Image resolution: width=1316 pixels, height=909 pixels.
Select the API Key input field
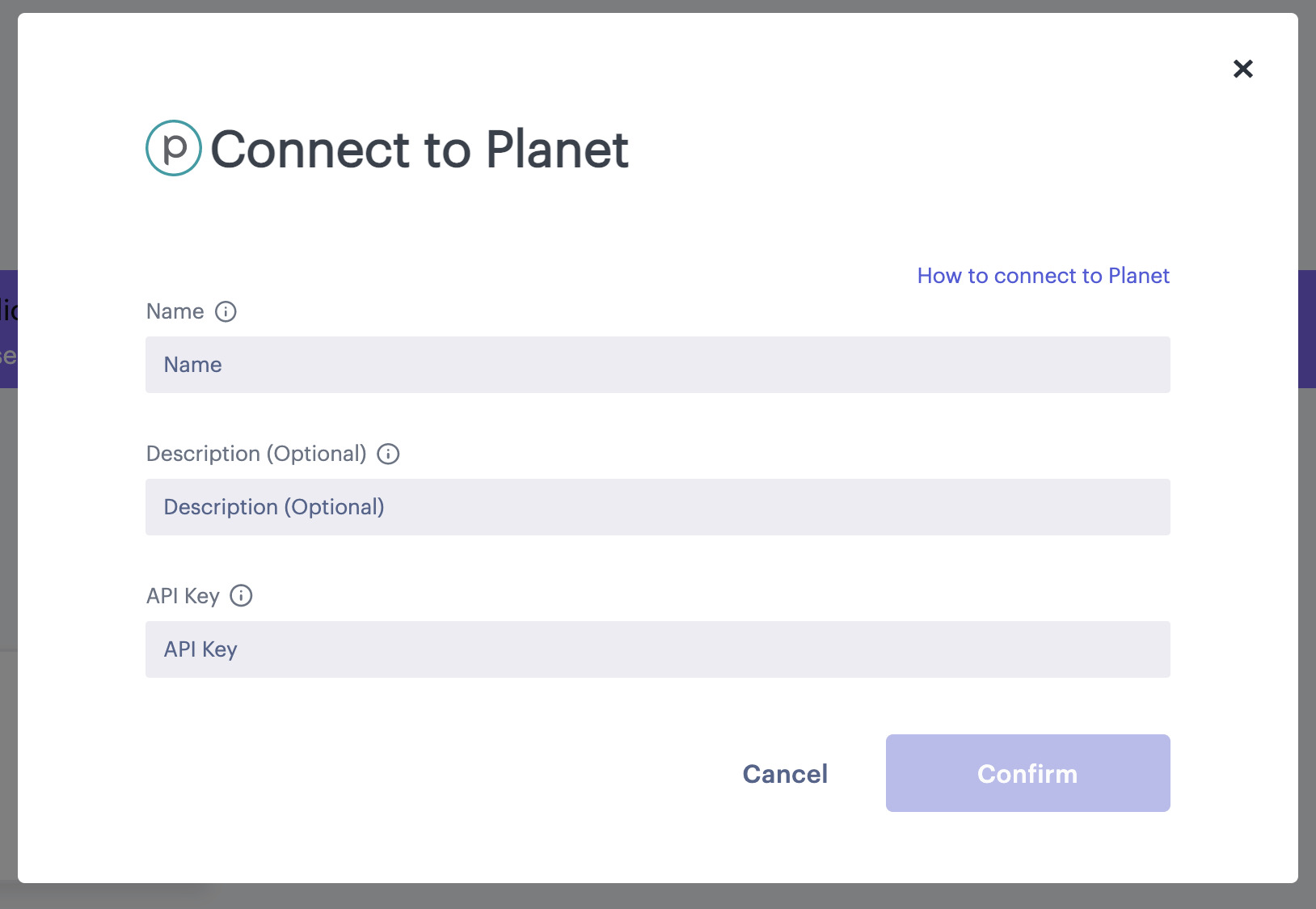657,649
